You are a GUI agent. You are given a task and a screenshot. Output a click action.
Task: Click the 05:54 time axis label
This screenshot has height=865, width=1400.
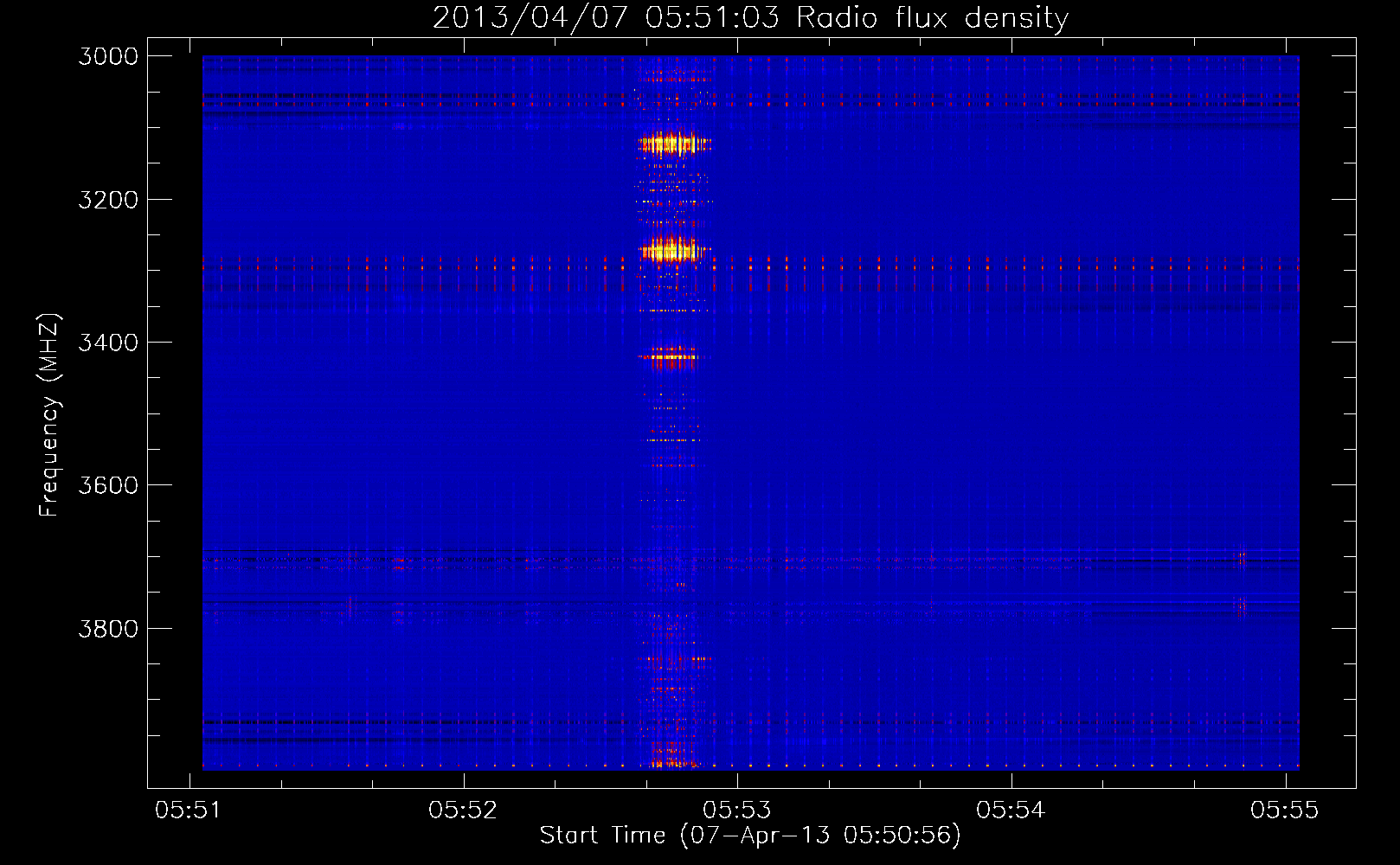coord(1011,810)
